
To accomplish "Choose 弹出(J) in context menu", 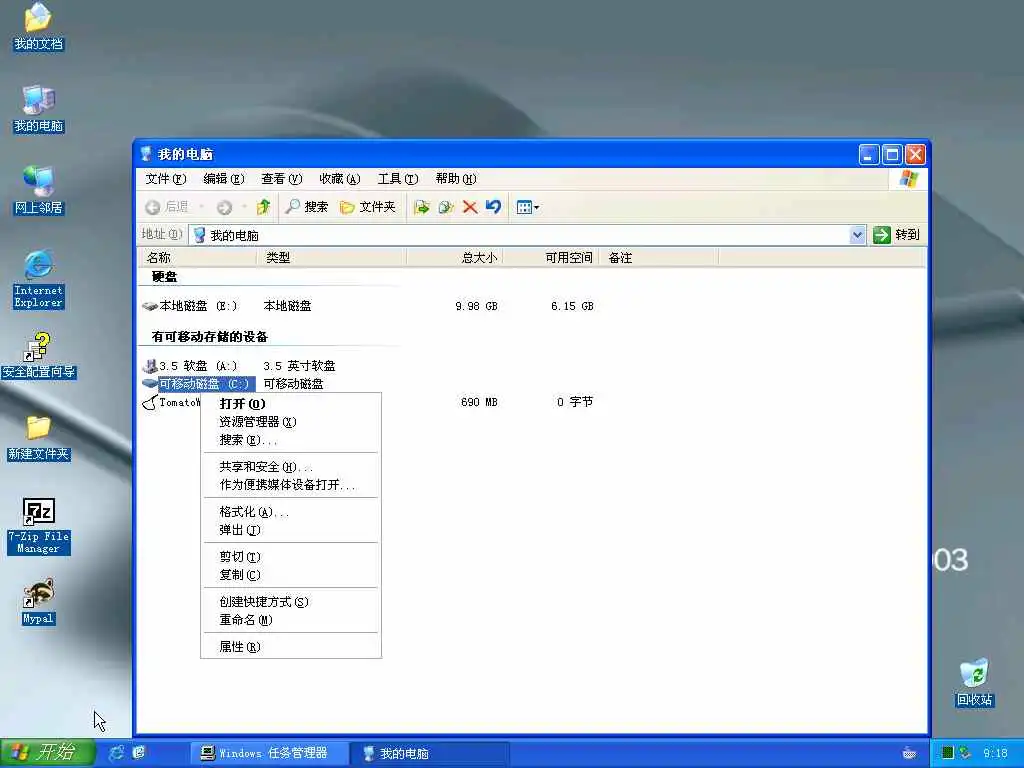I will [291, 530].
